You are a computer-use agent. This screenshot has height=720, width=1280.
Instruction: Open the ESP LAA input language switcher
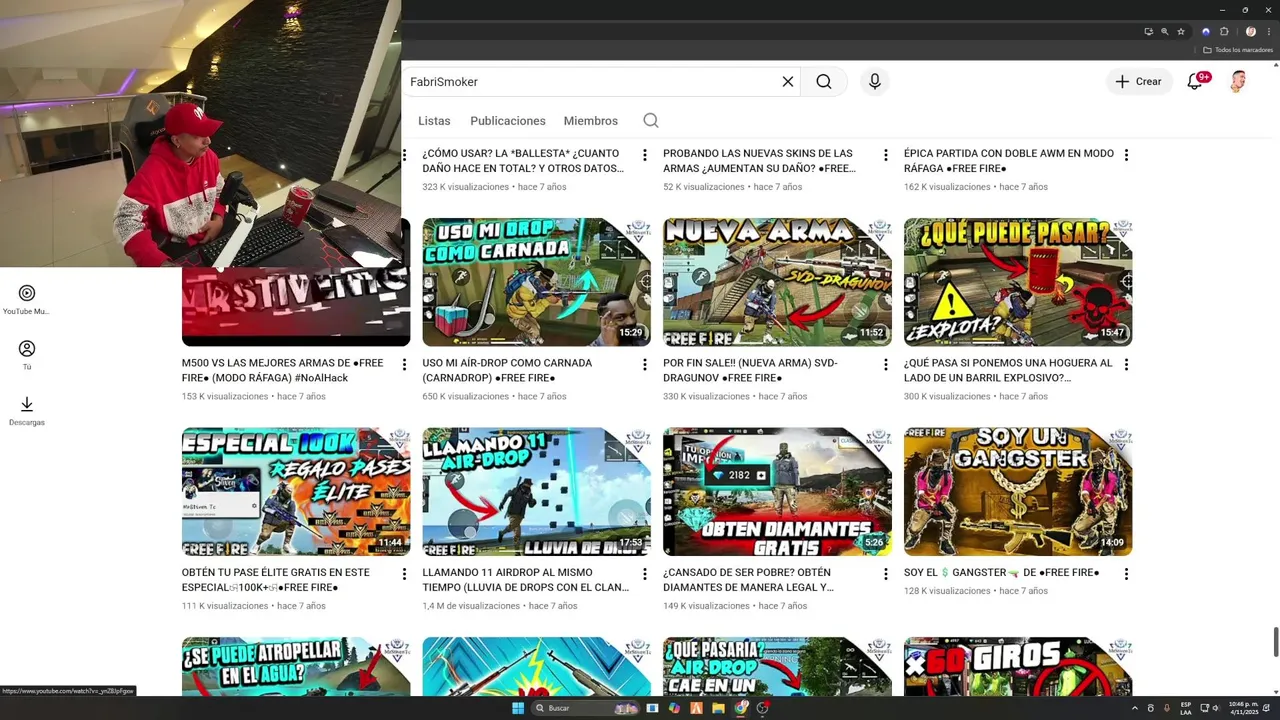(1186, 708)
